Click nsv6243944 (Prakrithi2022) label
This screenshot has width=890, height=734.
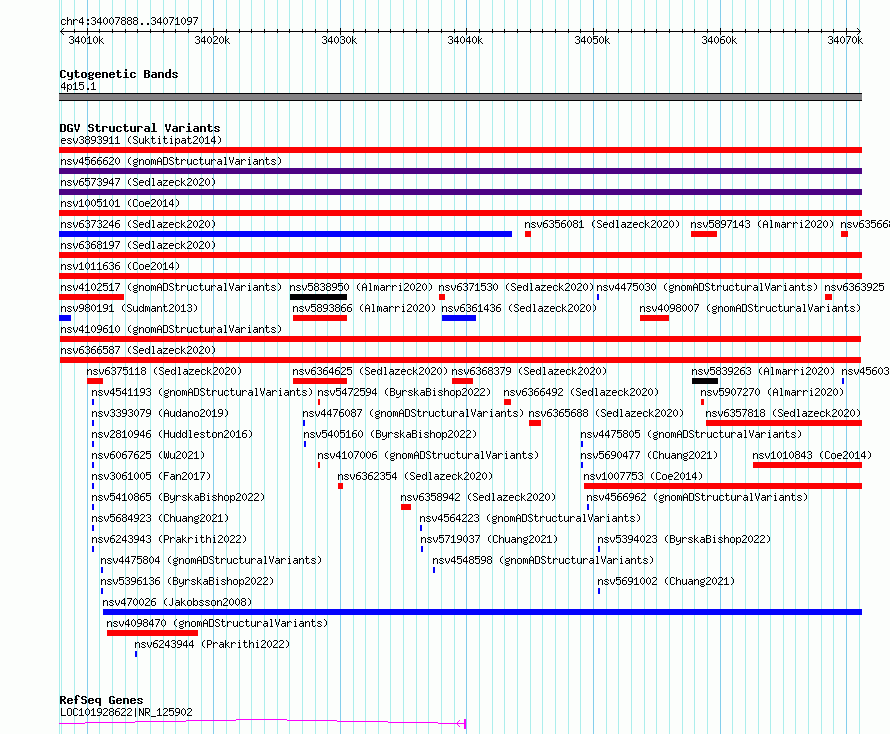click(212, 644)
